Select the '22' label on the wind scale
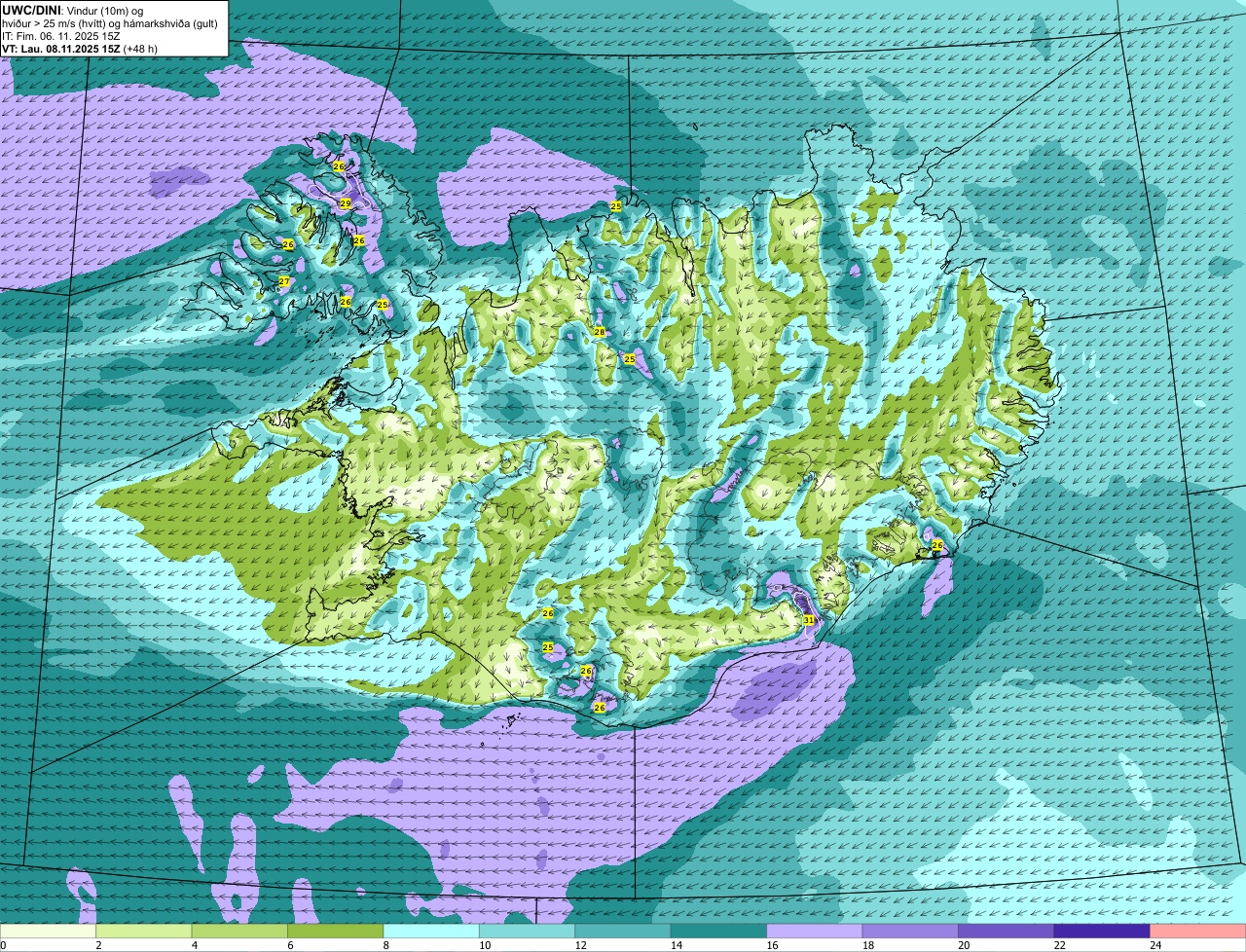 [x=1059, y=945]
